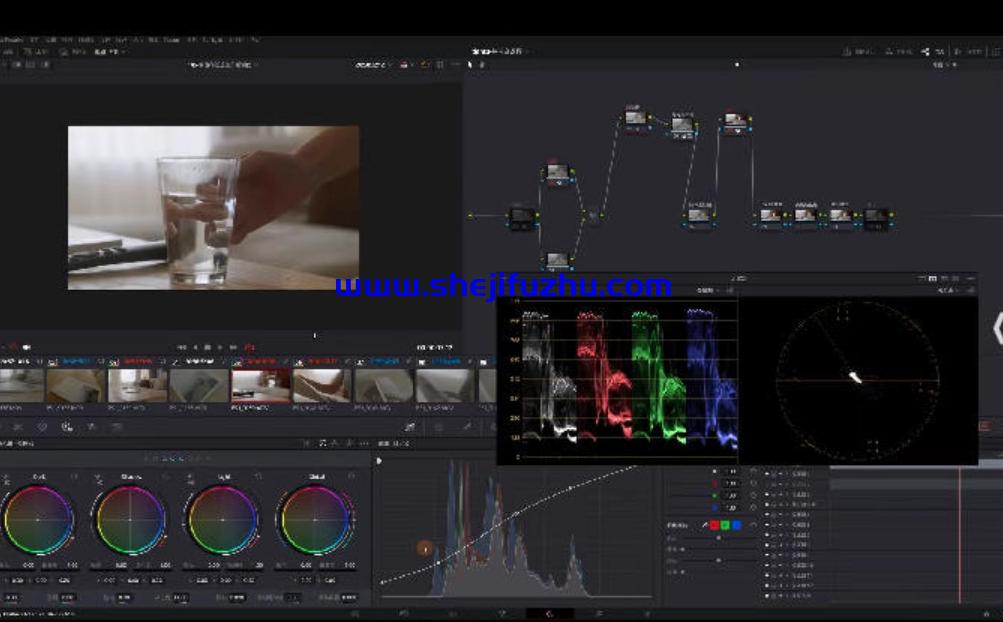Reset the Gain wheel with its reset icon
Image resolution: width=1003 pixels, height=622 pixels.
pos(258,476)
